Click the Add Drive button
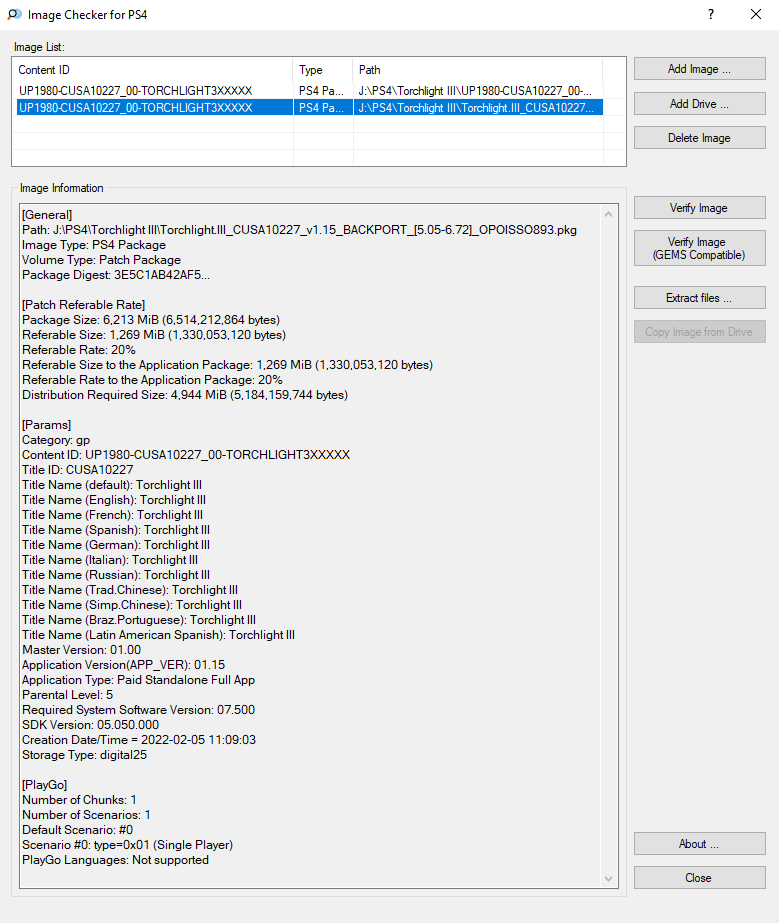This screenshot has height=923, width=779. pos(700,104)
